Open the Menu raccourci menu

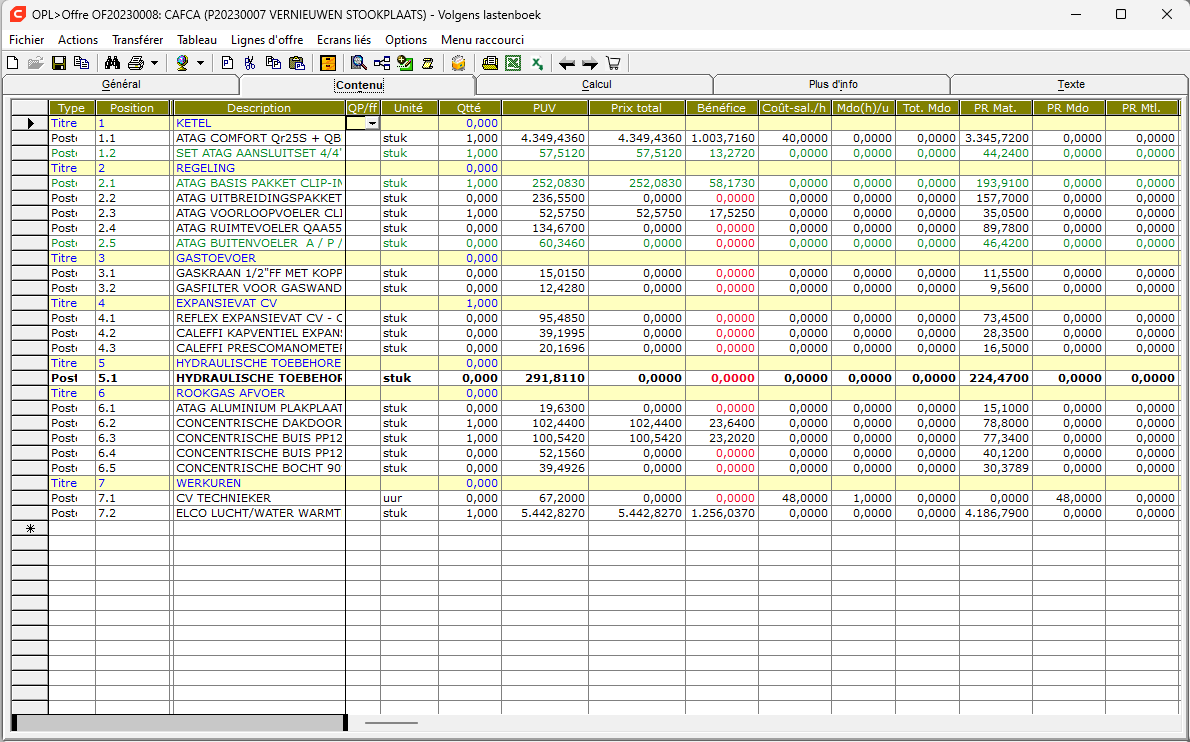(x=483, y=39)
